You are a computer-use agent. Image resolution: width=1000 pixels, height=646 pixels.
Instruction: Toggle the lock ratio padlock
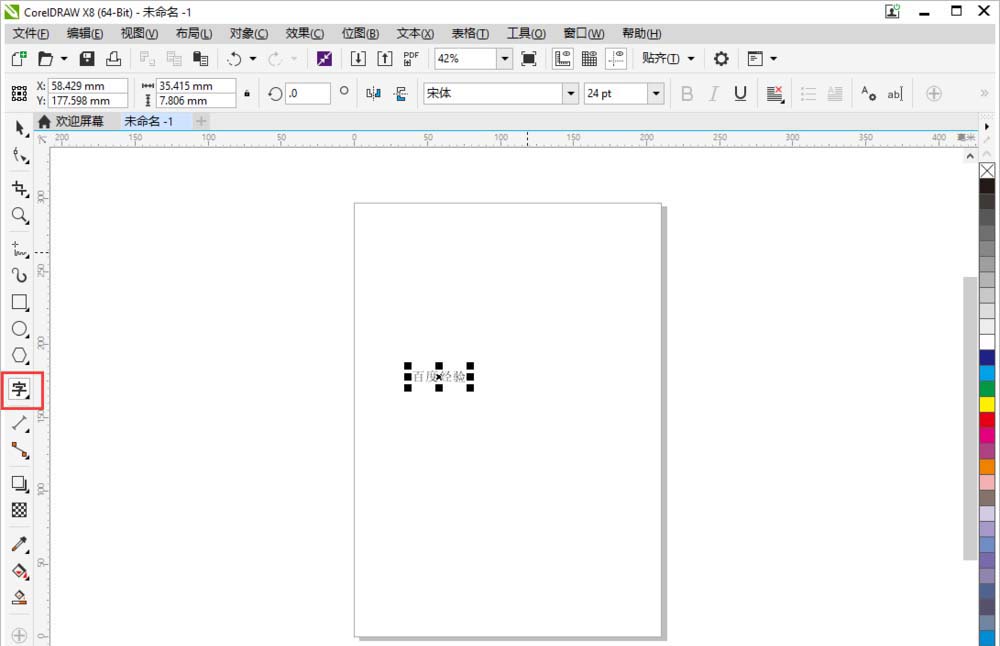pyautogui.click(x=247, y=94)
